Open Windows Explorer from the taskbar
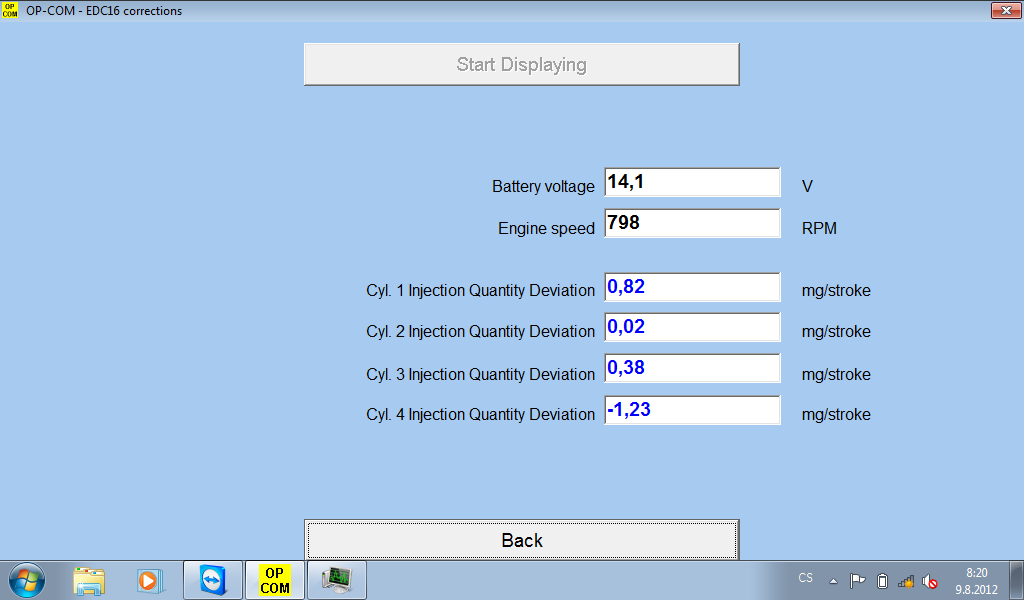Screen dimensions: 1024x600 (89, 579)
